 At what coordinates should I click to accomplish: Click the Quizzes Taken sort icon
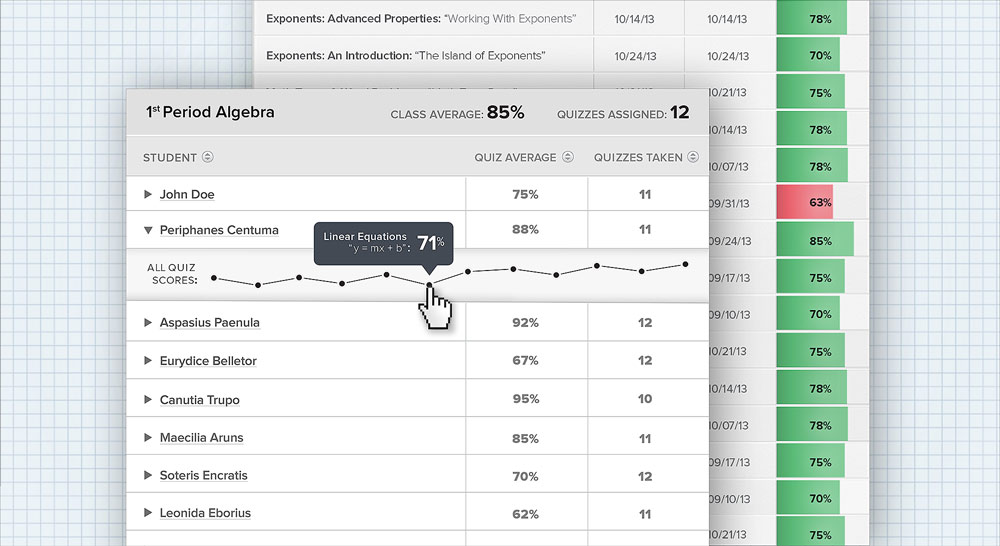[693, 157]
